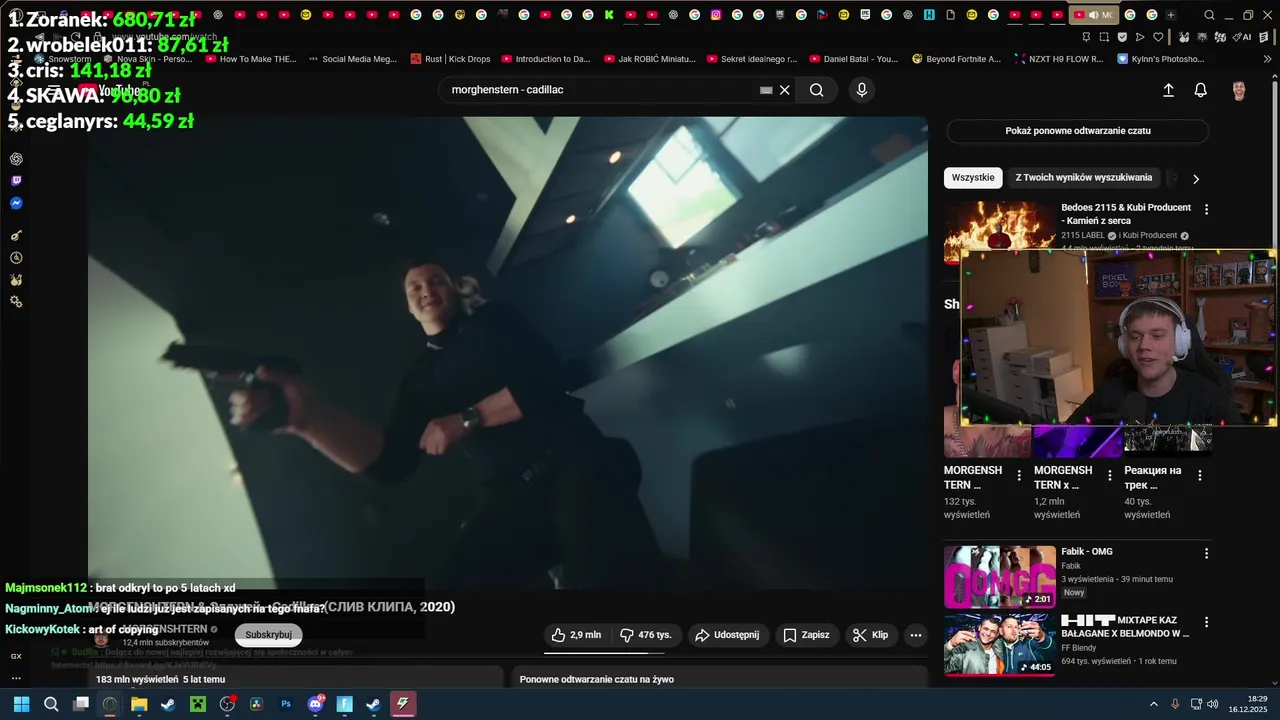Show more filter chips with right arrow
Screen dimensions: 1280x720
(x=1195, y=179)
